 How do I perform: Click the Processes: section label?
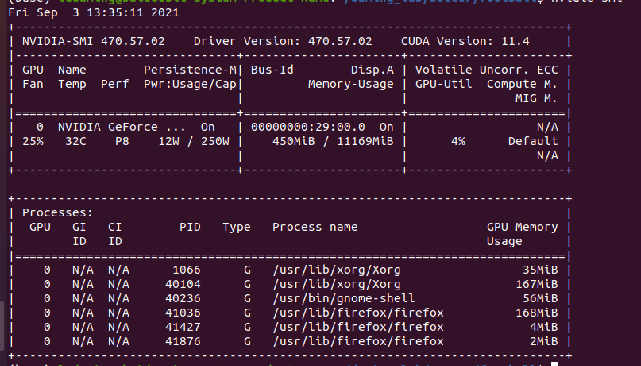58,213
